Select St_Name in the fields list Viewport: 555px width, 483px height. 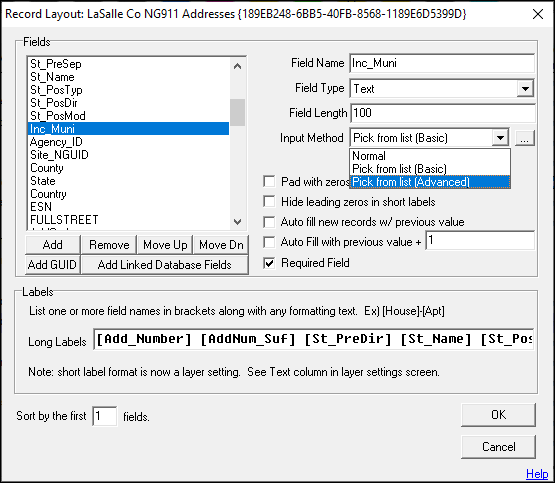tap(128, 77)
